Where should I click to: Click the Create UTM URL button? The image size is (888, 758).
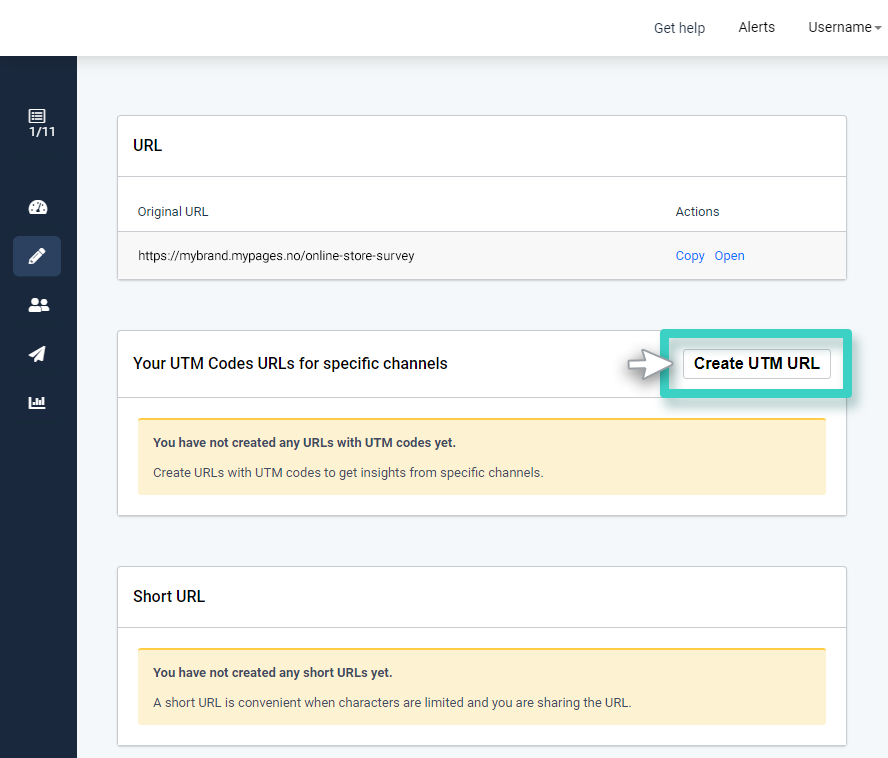click(x=757, y=363)
